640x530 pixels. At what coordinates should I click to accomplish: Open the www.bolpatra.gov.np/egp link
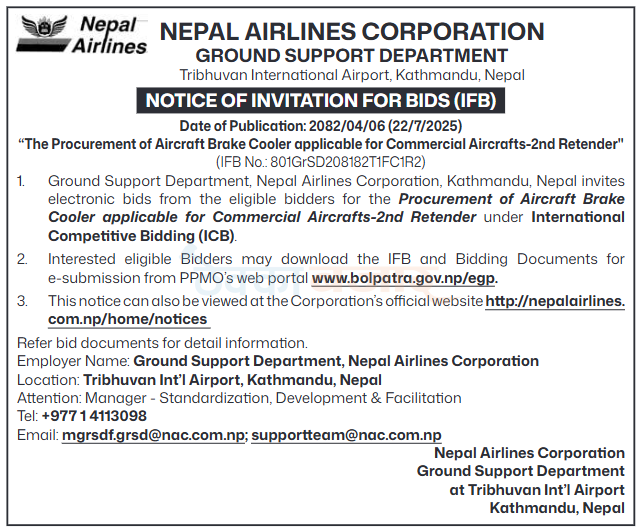pos(404,277)
